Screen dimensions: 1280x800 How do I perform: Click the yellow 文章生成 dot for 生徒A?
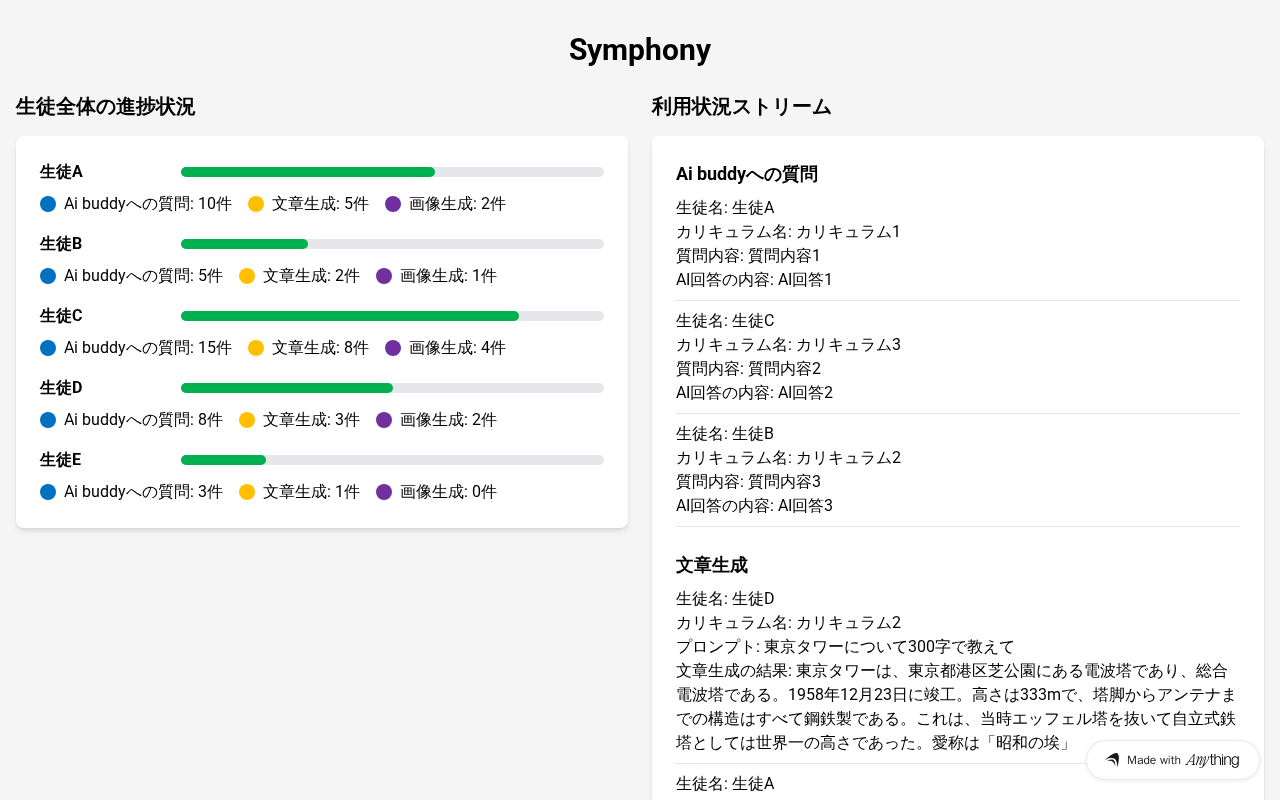[x=256, y=204]
